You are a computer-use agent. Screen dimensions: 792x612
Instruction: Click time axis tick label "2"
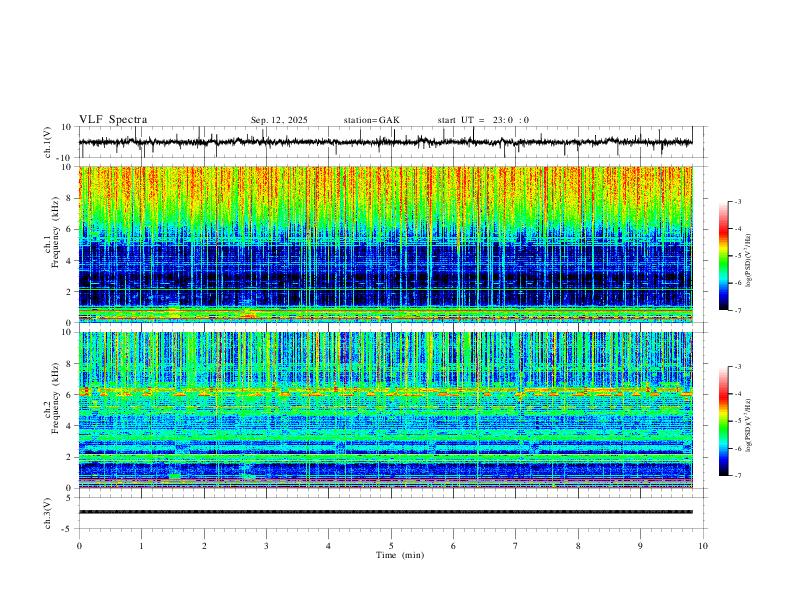click(204, 546)
